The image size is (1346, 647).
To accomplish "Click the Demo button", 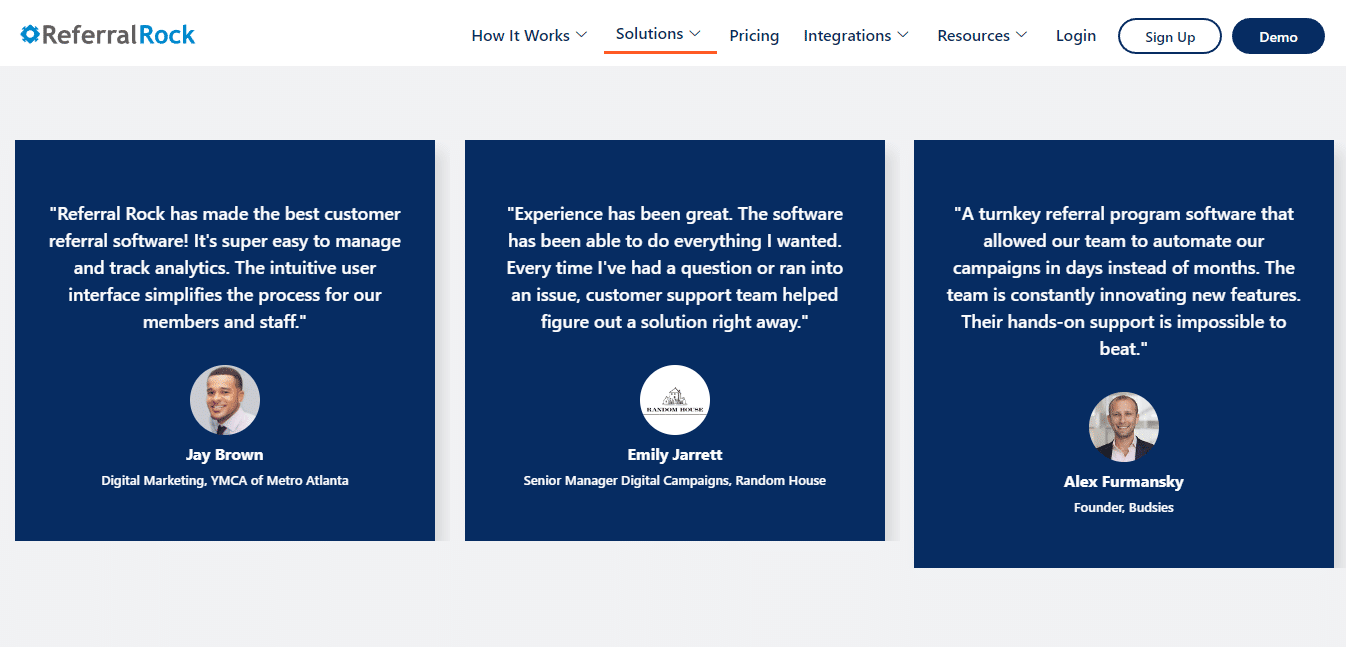I will coord(1278,36).
